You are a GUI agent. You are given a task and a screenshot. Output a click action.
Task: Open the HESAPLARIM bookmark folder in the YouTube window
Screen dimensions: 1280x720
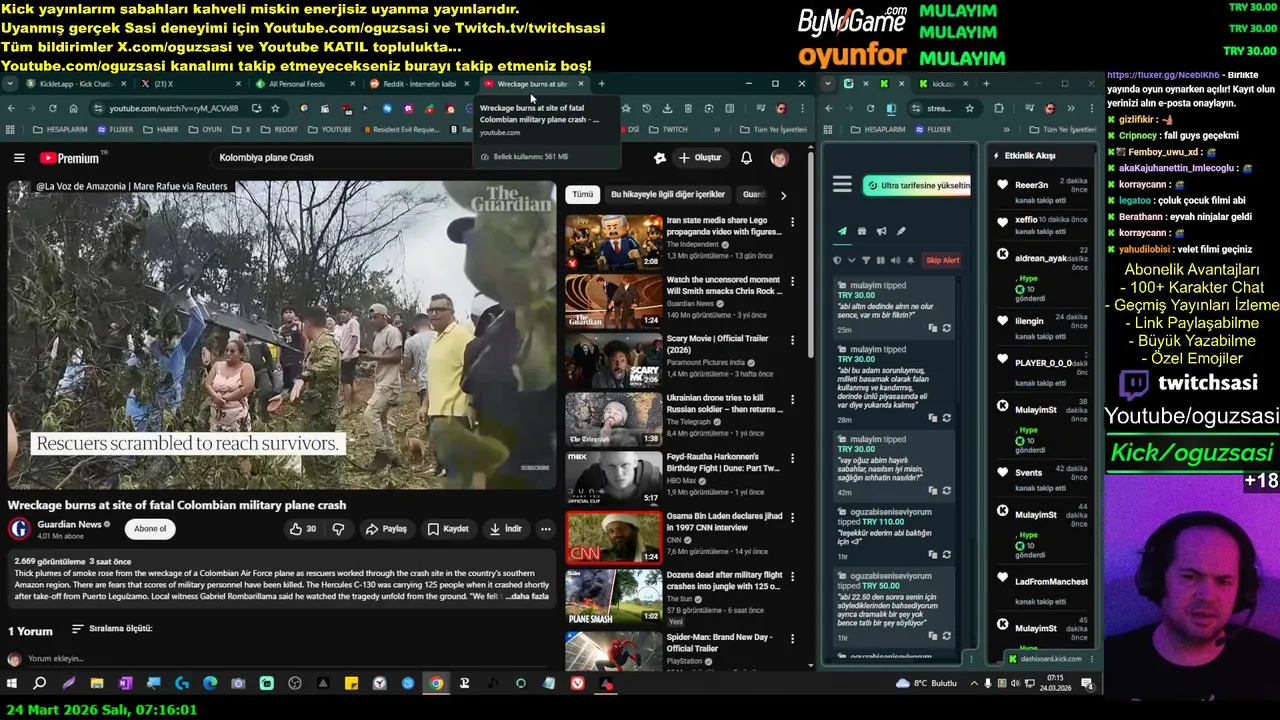(x=60, y=129)
